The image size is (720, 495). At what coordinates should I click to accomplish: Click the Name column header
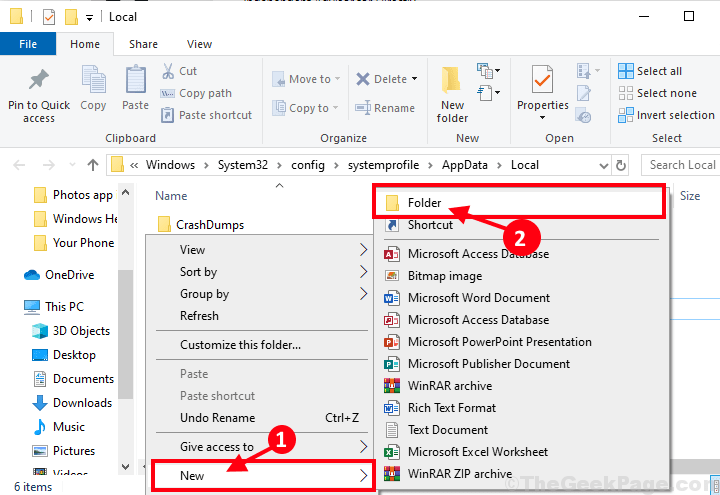pos(171,196)
